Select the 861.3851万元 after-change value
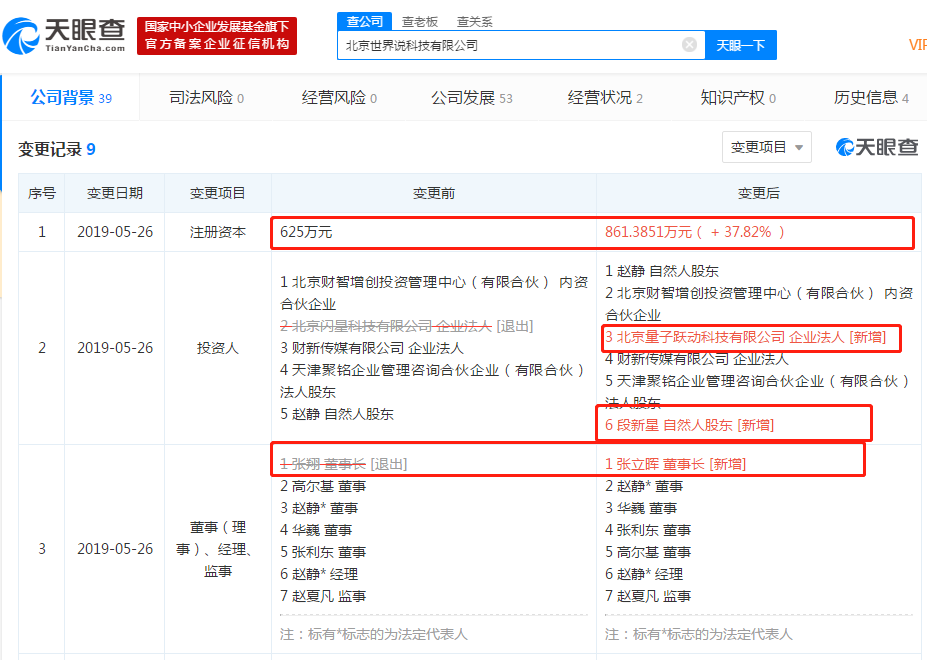The height and width of the screenshot is (660, 927). [x=695, y=232]
